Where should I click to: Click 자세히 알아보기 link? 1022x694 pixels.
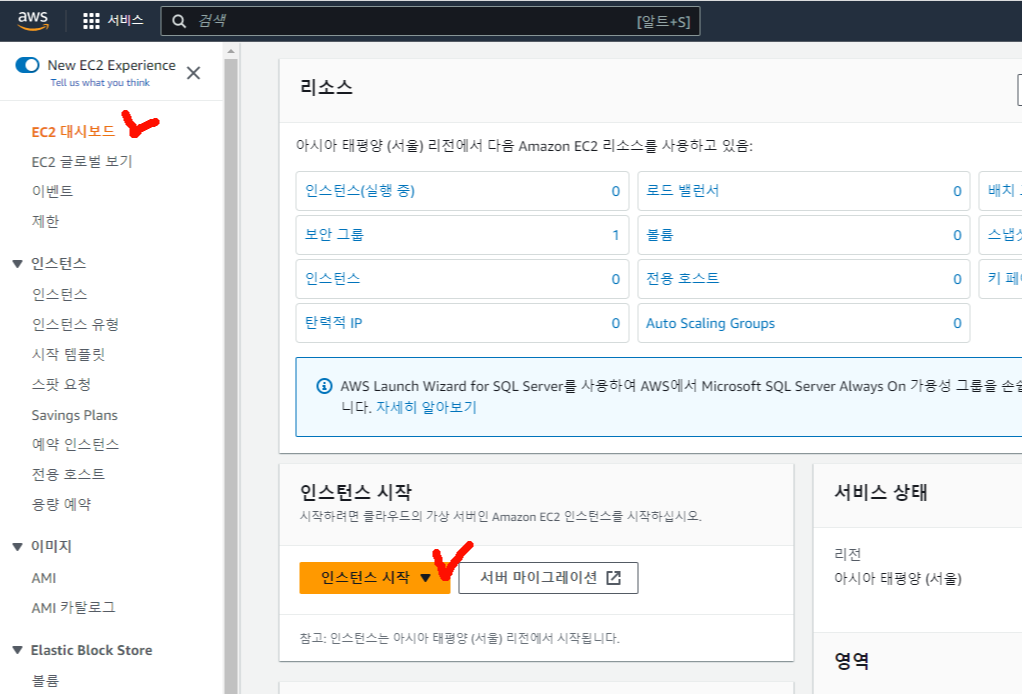(426, 407)
